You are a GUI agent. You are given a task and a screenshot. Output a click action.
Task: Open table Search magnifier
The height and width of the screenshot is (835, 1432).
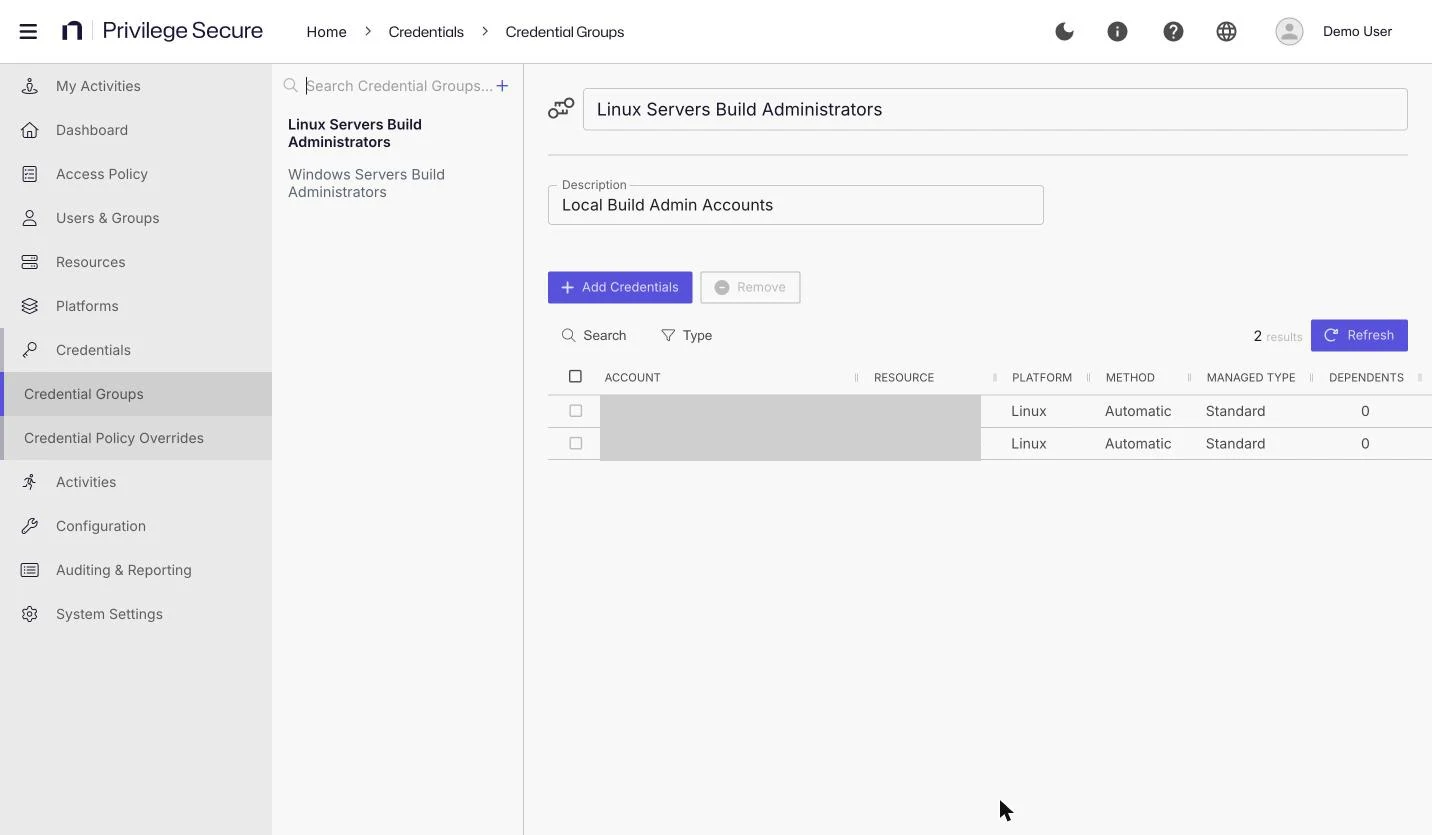(594, 335)
